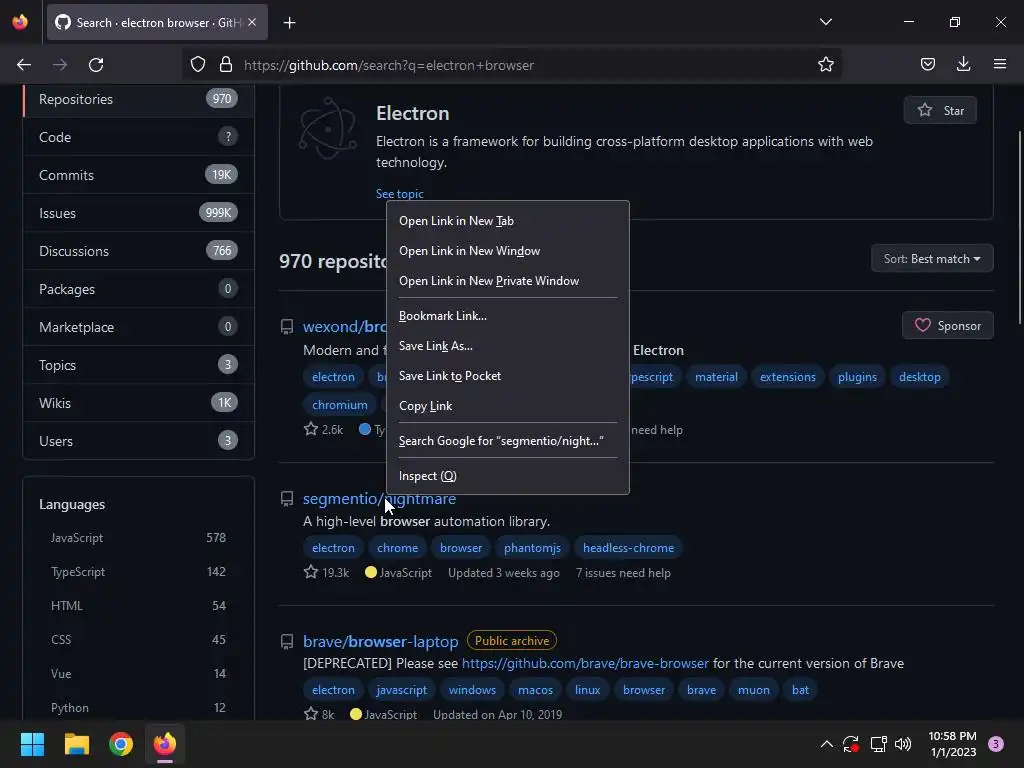Filter results by Discussions
Screen dimensions: 1024x768
138,251
